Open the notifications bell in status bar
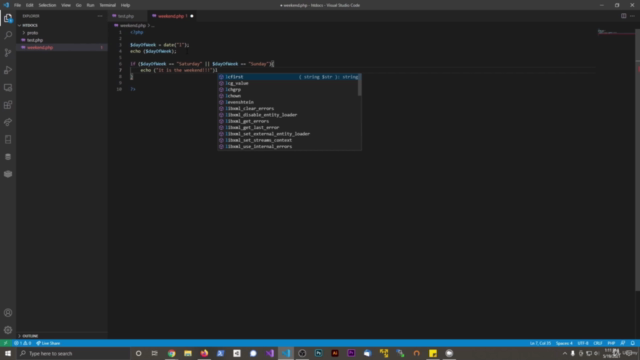Image resolution: width=640 pixels, height=360 pixels. pos(633,343)
